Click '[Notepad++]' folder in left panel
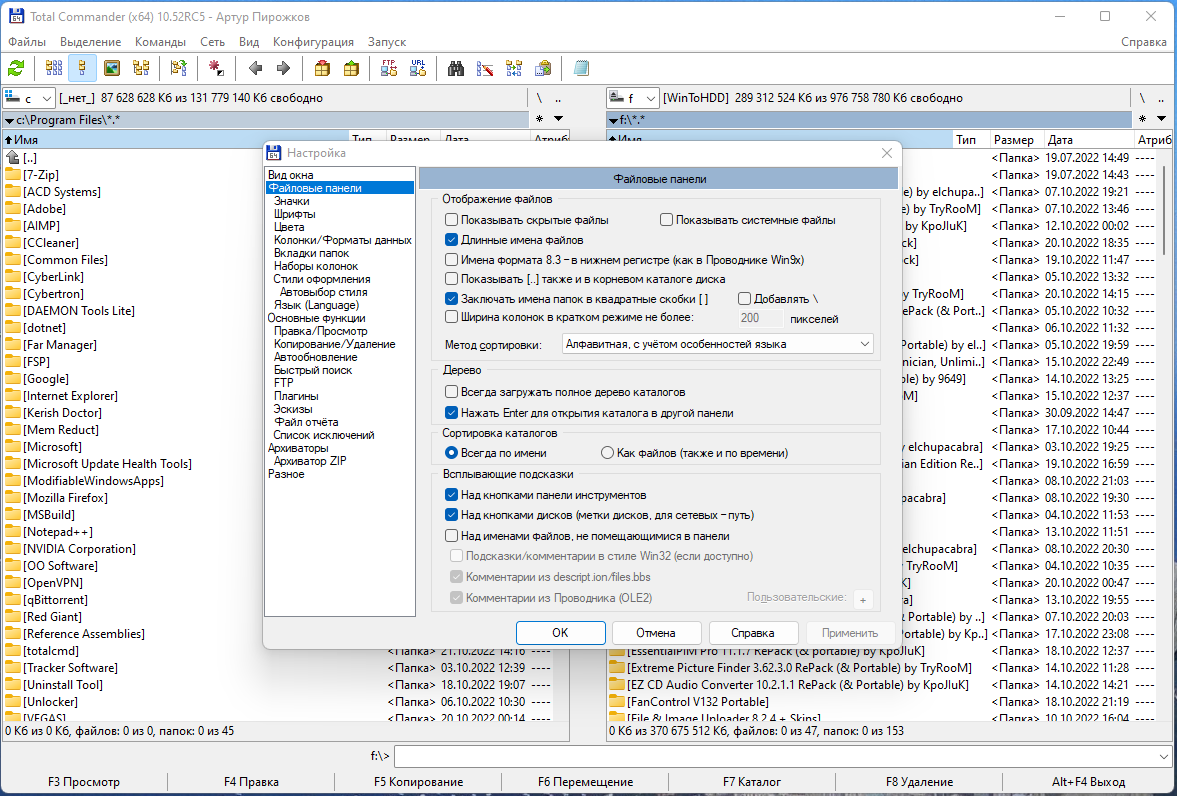Viewport: 1177px width, 796px height. pyautogui.click(x=58, y=532)
